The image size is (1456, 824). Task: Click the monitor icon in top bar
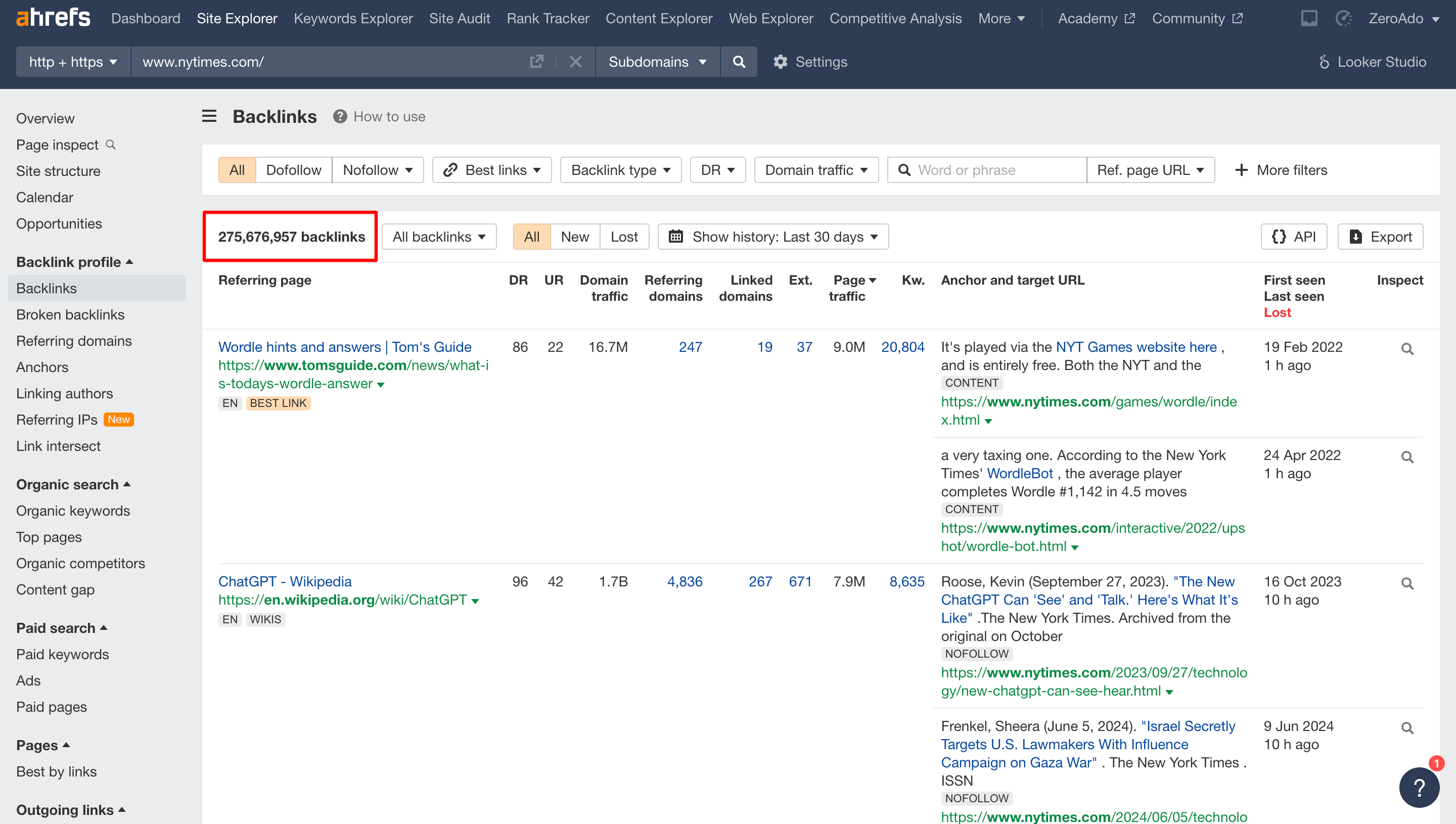pyautogui.click(x=1309, y=19)
